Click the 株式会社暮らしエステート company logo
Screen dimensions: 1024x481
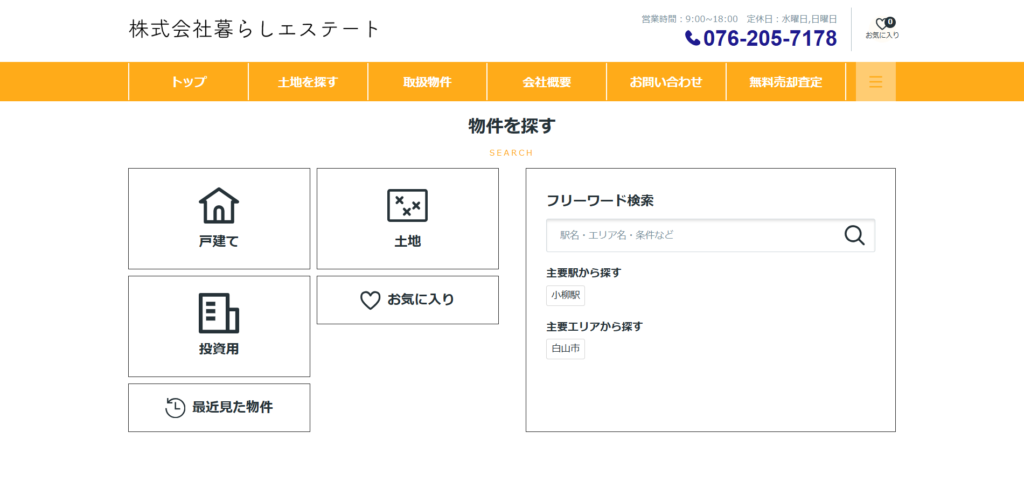coord(254,29)
